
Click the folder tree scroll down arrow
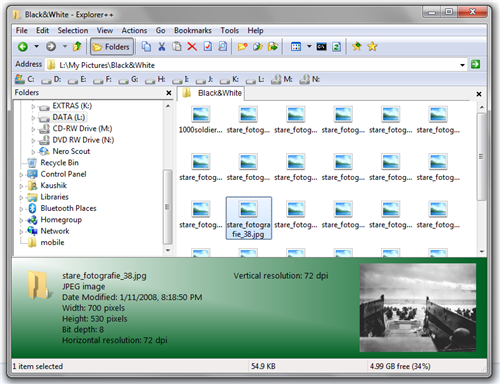[168, 250]
